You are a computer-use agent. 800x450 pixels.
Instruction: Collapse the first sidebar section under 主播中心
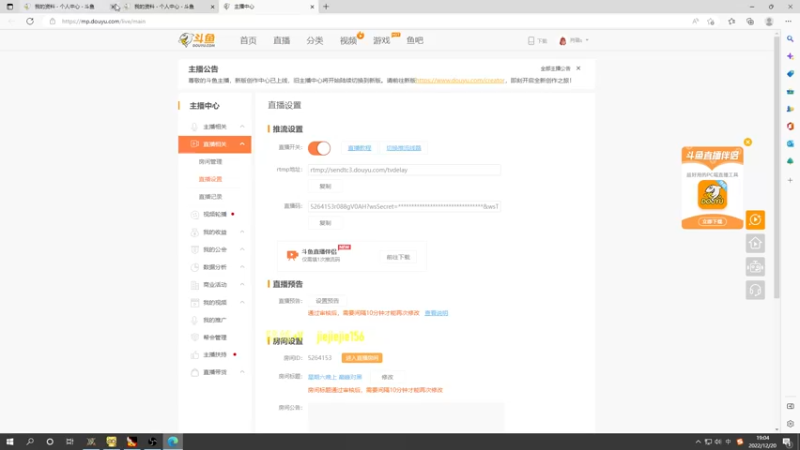(242, 127)
